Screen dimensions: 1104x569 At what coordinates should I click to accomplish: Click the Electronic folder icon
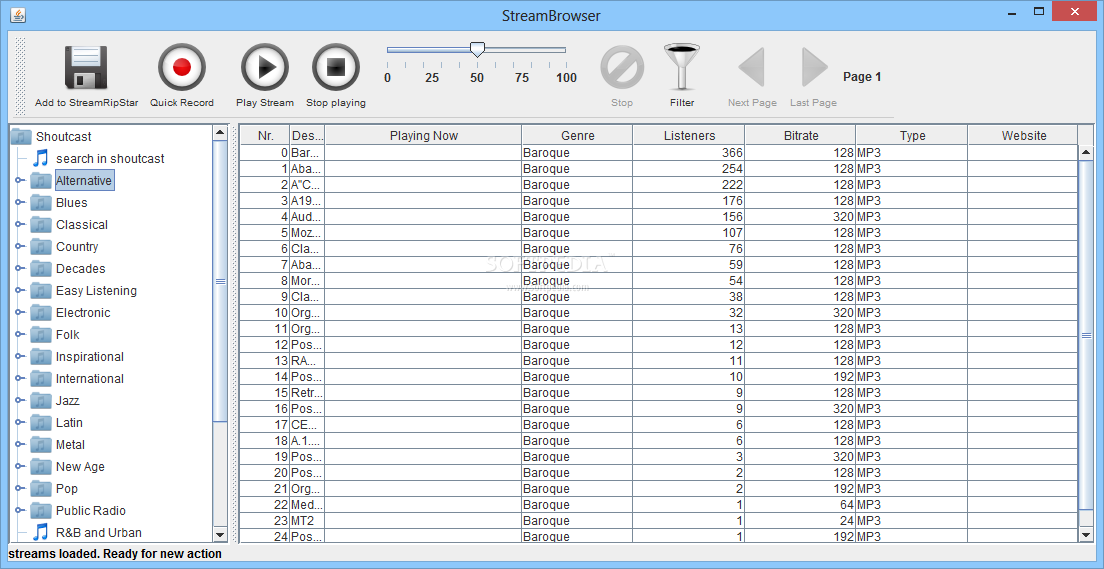pos(42,313)
